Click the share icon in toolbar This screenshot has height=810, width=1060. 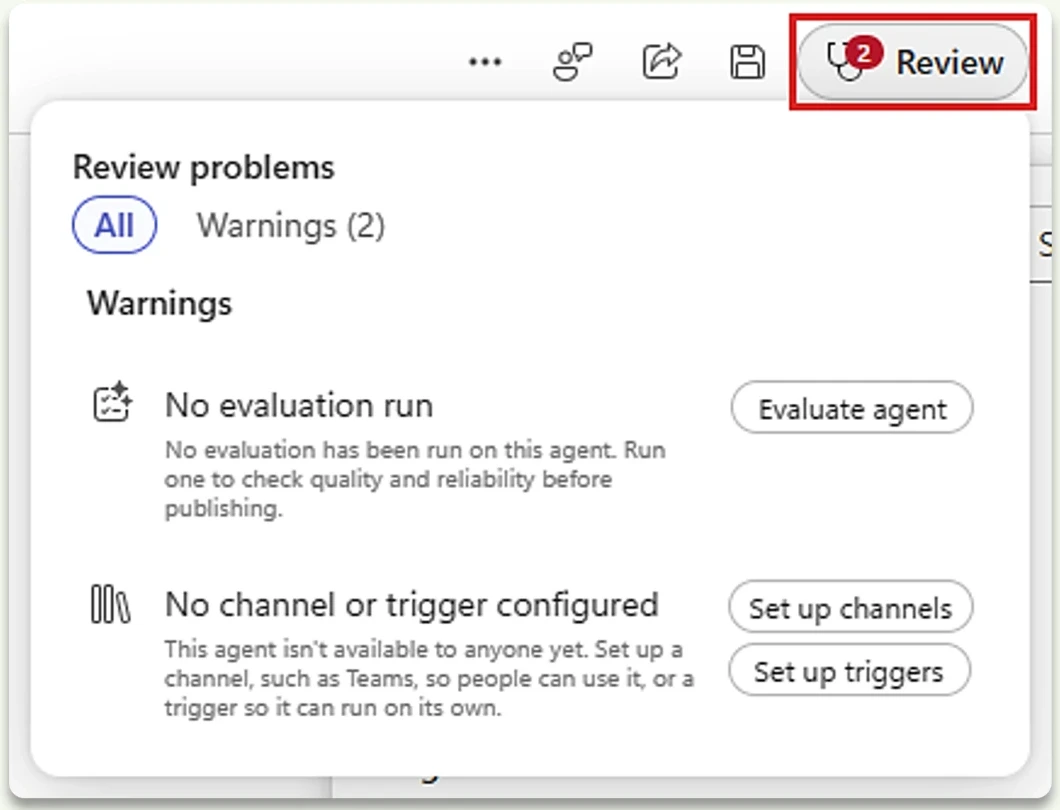661,62
